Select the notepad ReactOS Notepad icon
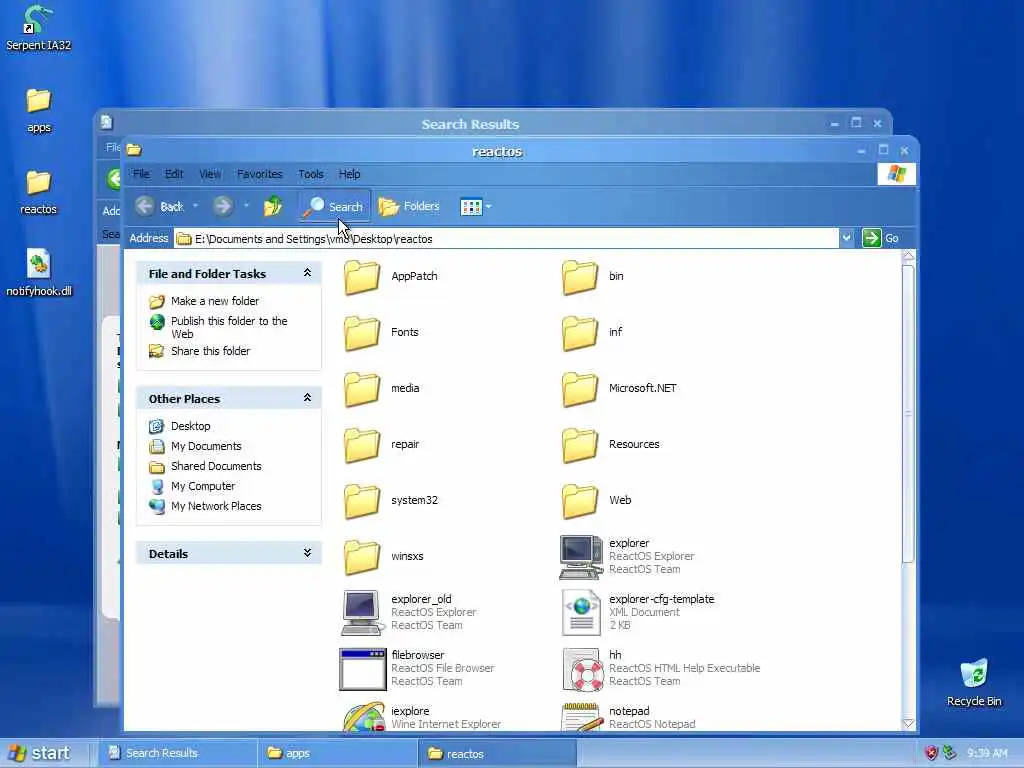The width and height of the screenshot is (1024, 768). pos(581,717)
